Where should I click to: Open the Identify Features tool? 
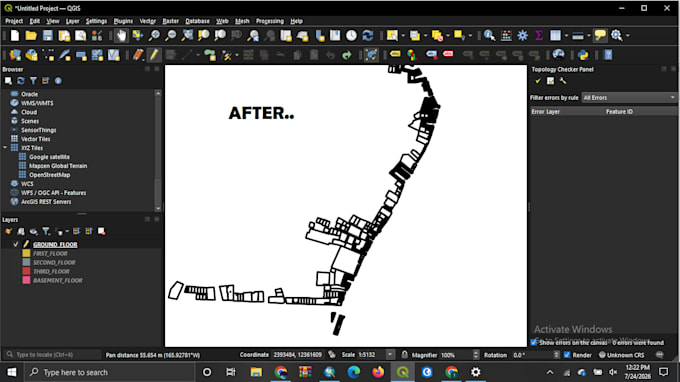tap(489, 36)
